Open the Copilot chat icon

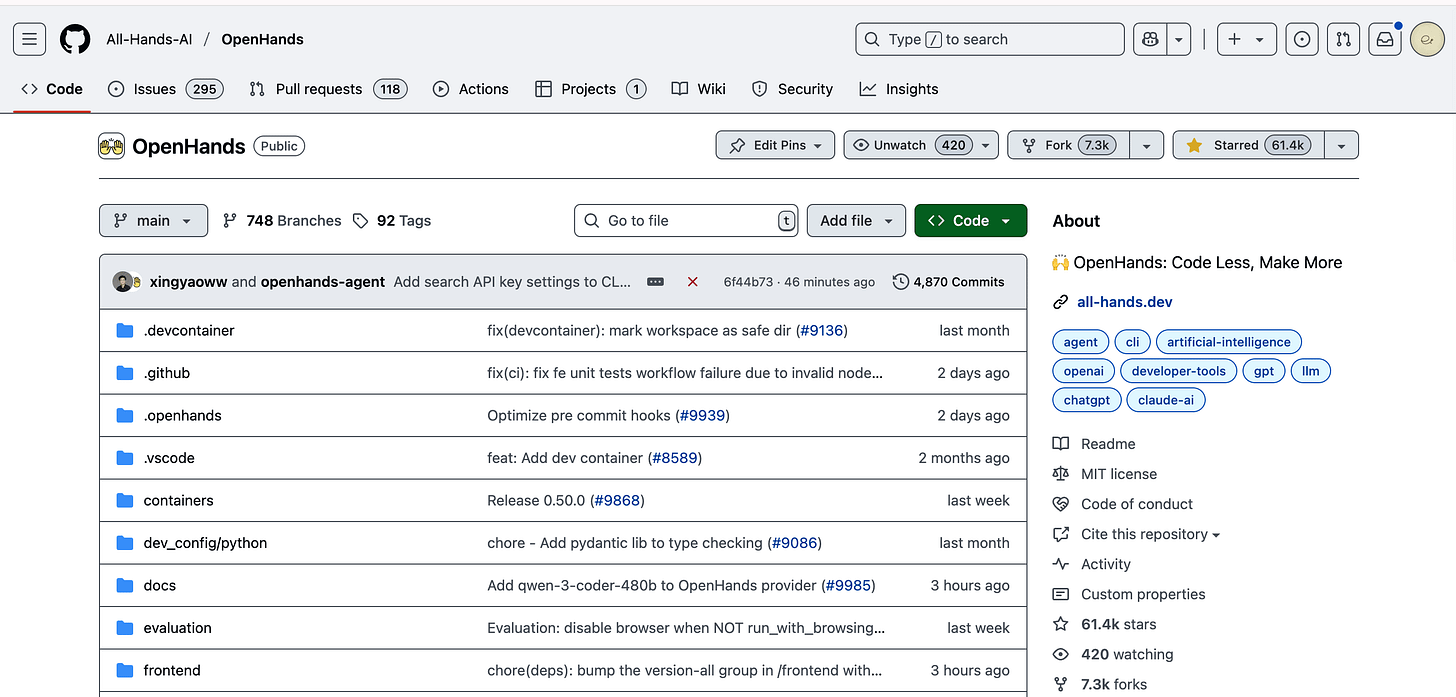[x=1150, y=39]
